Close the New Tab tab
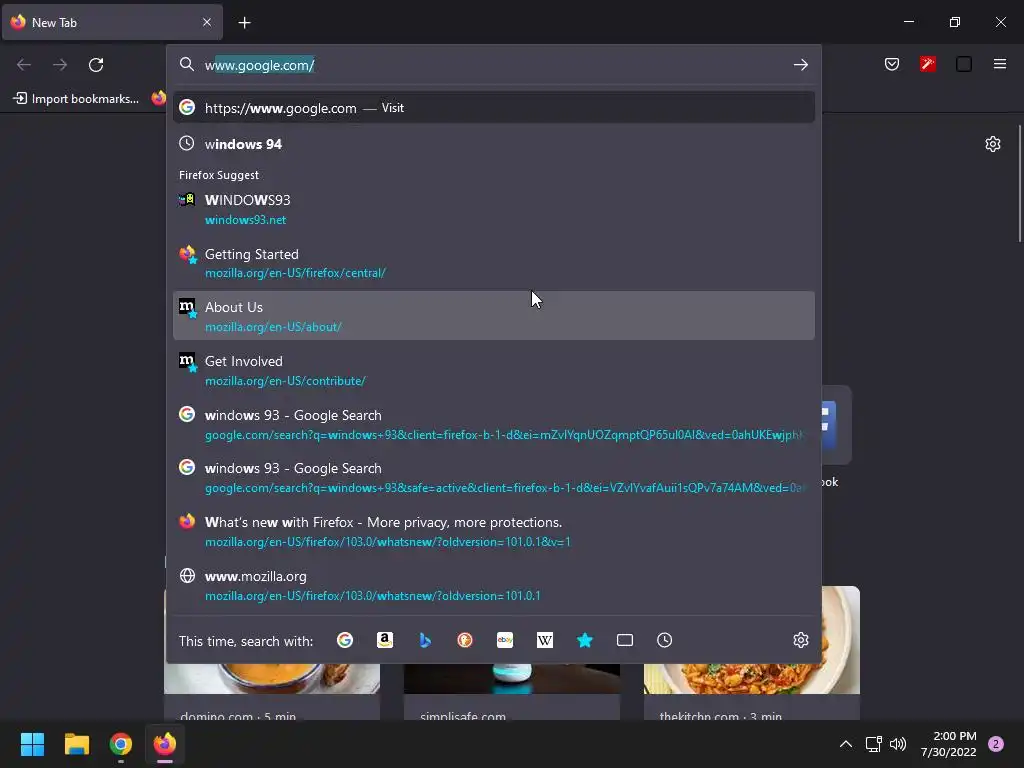Image resolution: width=1024 pixels, height=768 pixels. coord(207,22)
